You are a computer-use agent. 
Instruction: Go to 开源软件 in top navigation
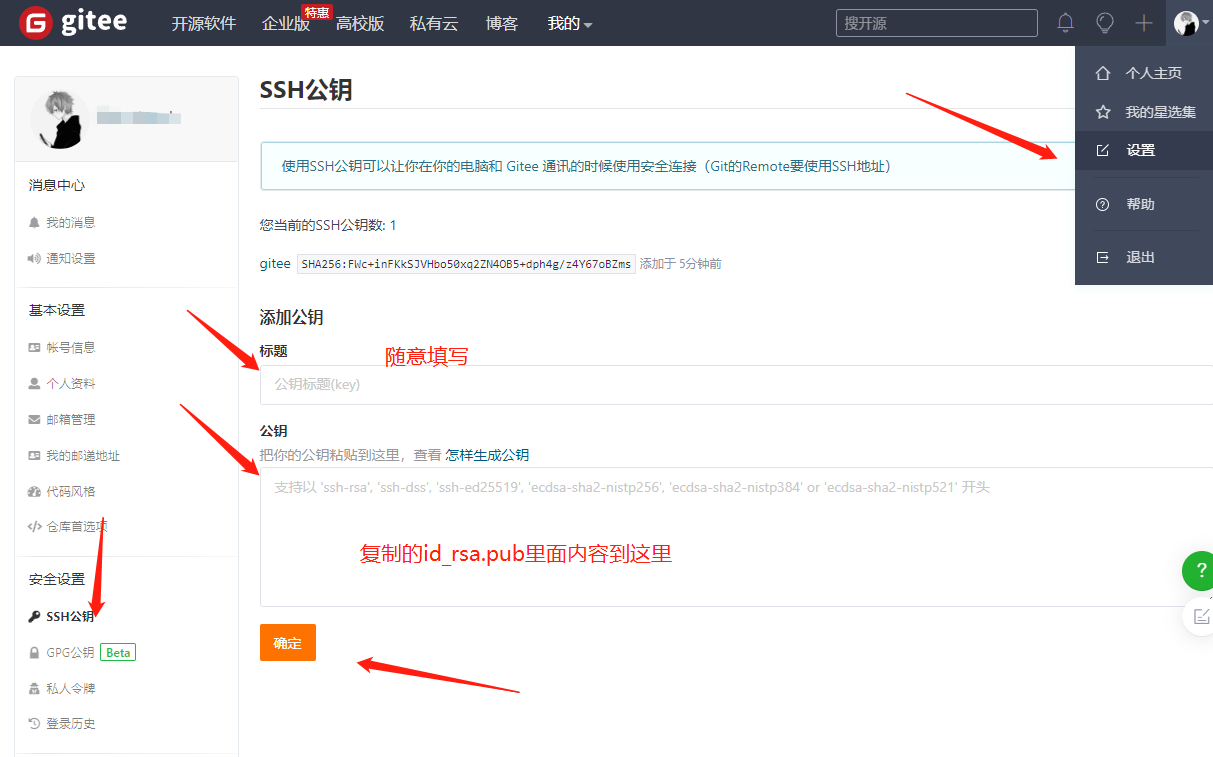pyautogui.click(x=204, y=23)
